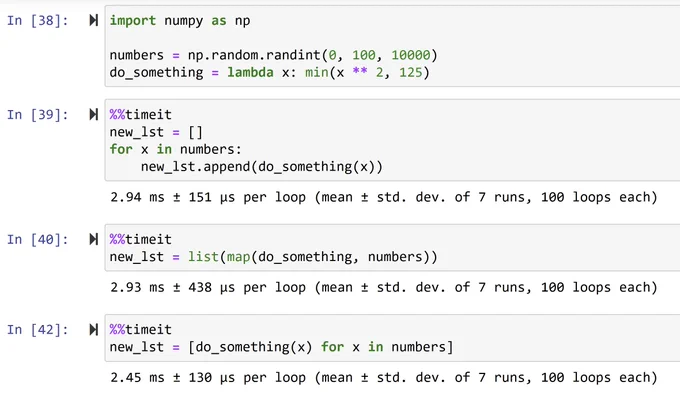This screenshot has height=393, width=680.
Task: Click the '%%timeit' line in cell 42
Action: (141, 330)
